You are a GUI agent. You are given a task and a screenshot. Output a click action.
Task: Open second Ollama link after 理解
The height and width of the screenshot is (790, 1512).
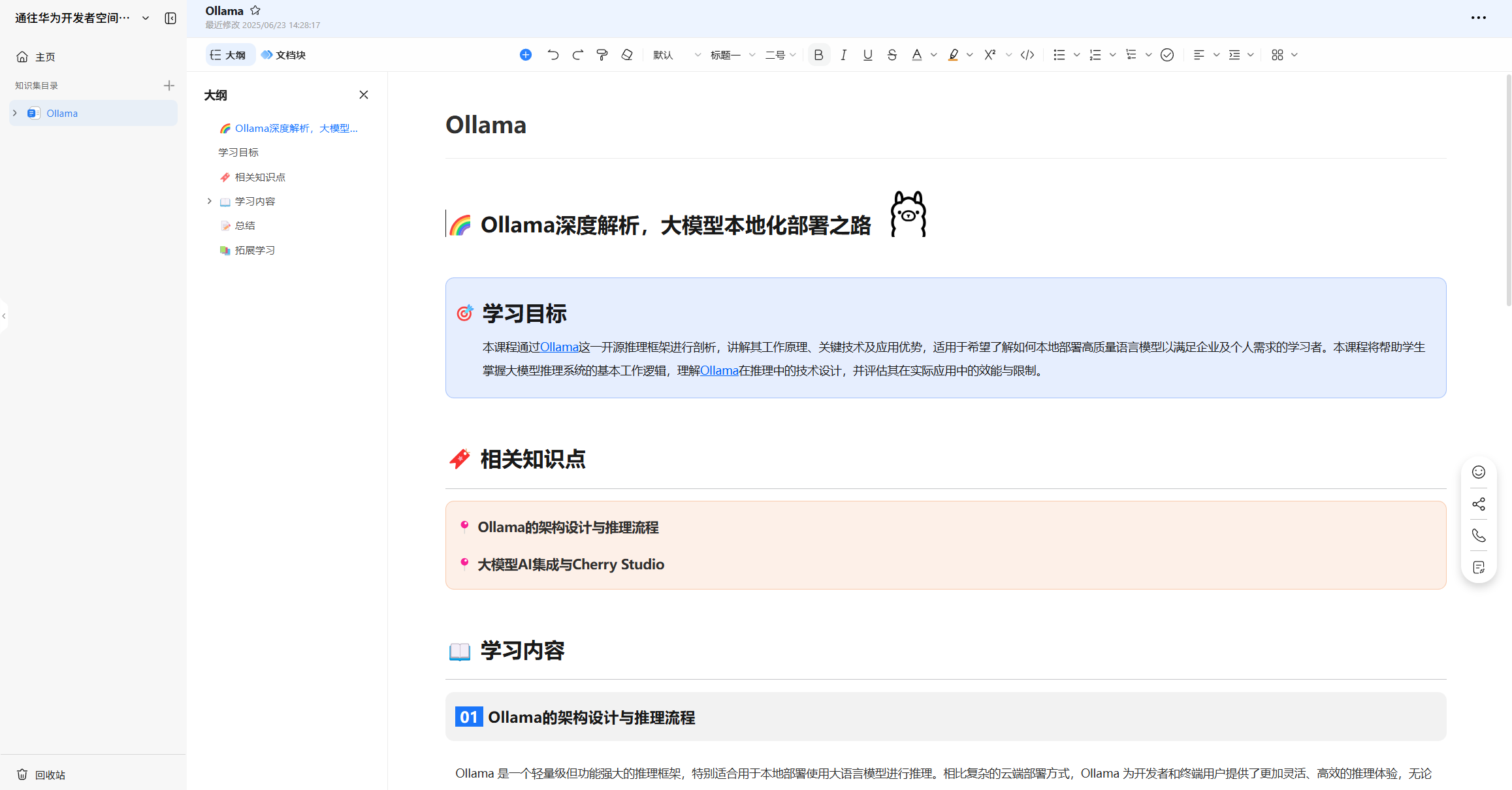719,370
